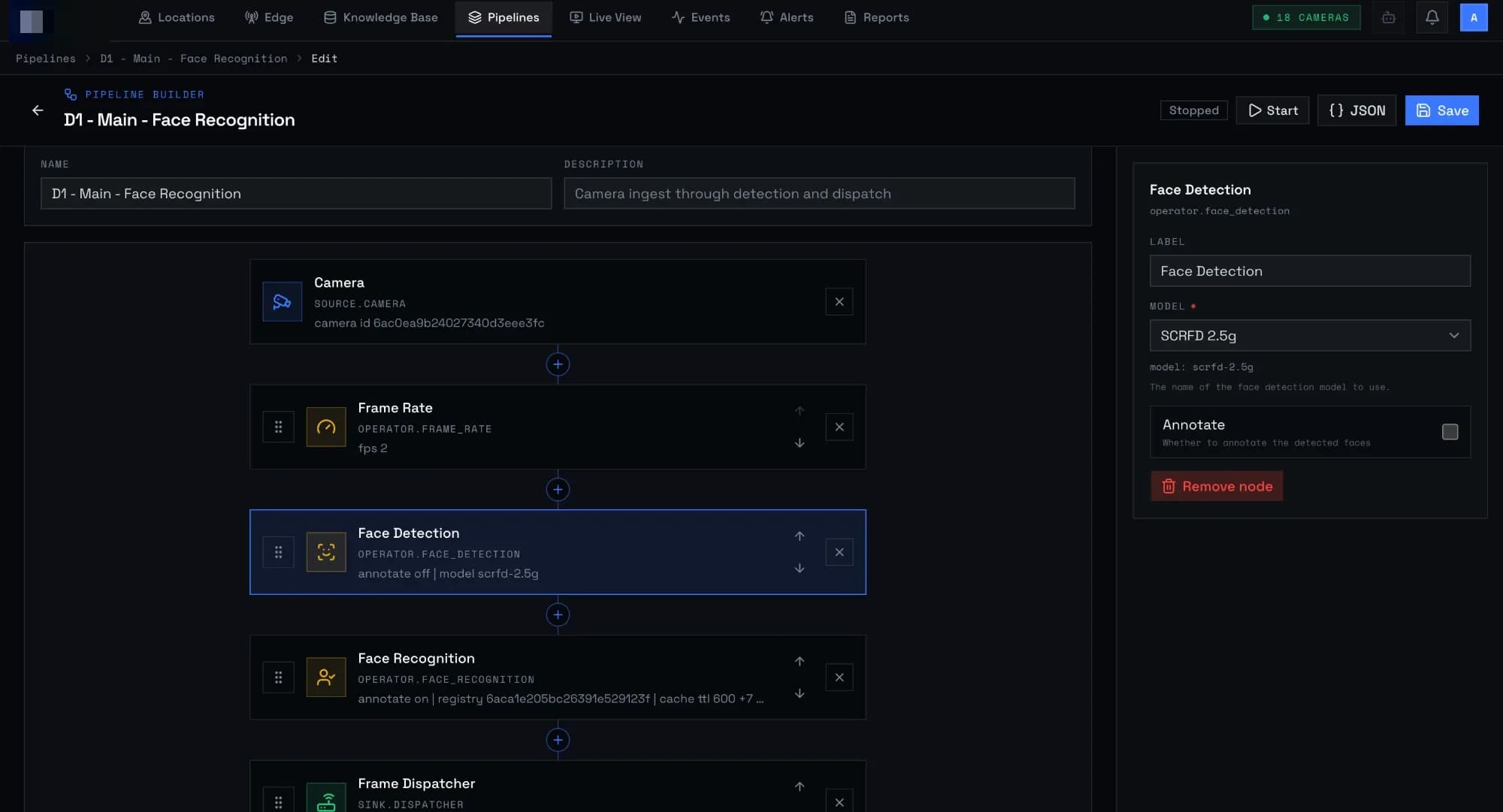Start the pipeline

pyautogui.click(x=1272, y=110)
